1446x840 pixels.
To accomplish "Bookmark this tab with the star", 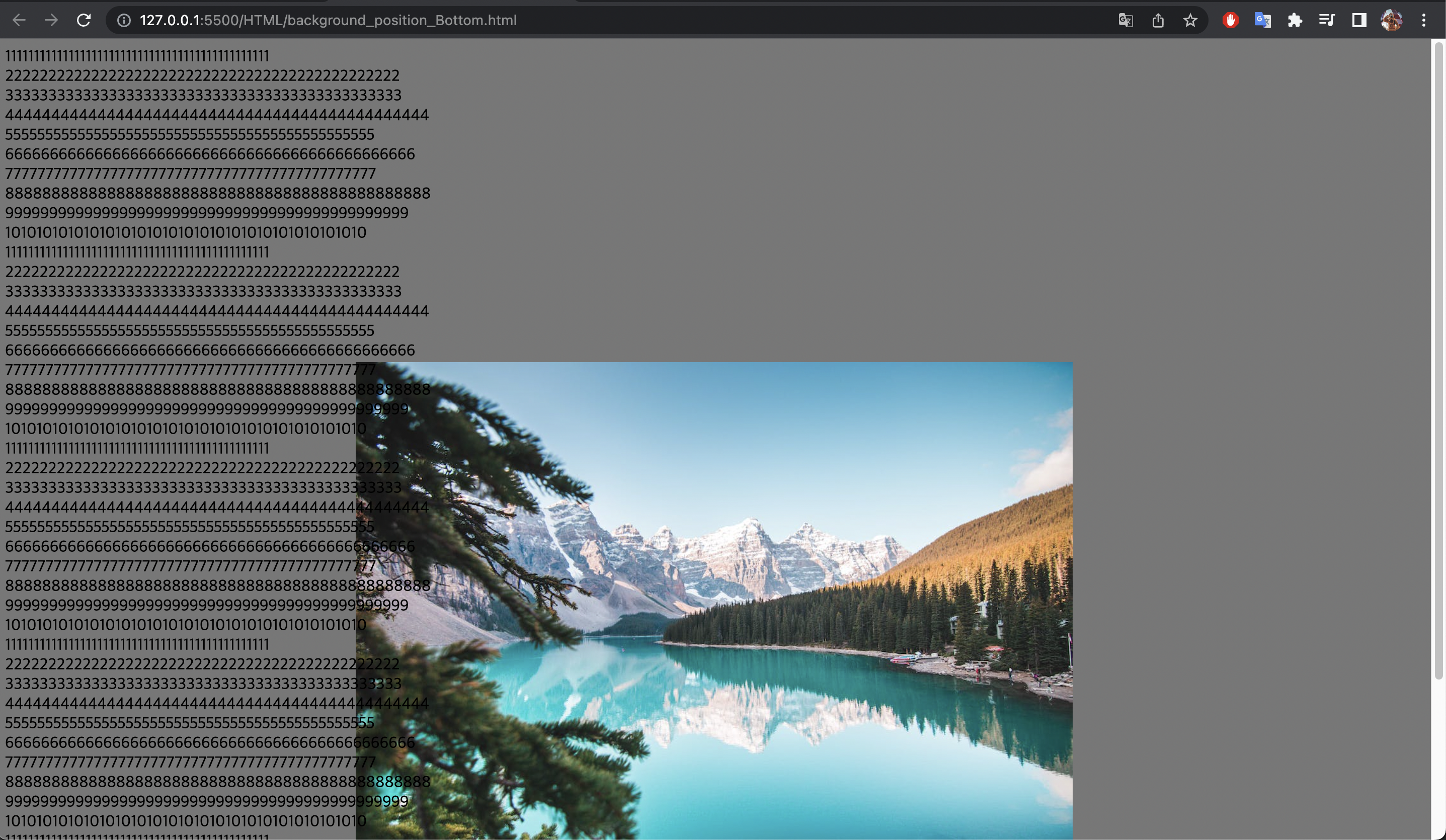I will [x=1190, y=21].
